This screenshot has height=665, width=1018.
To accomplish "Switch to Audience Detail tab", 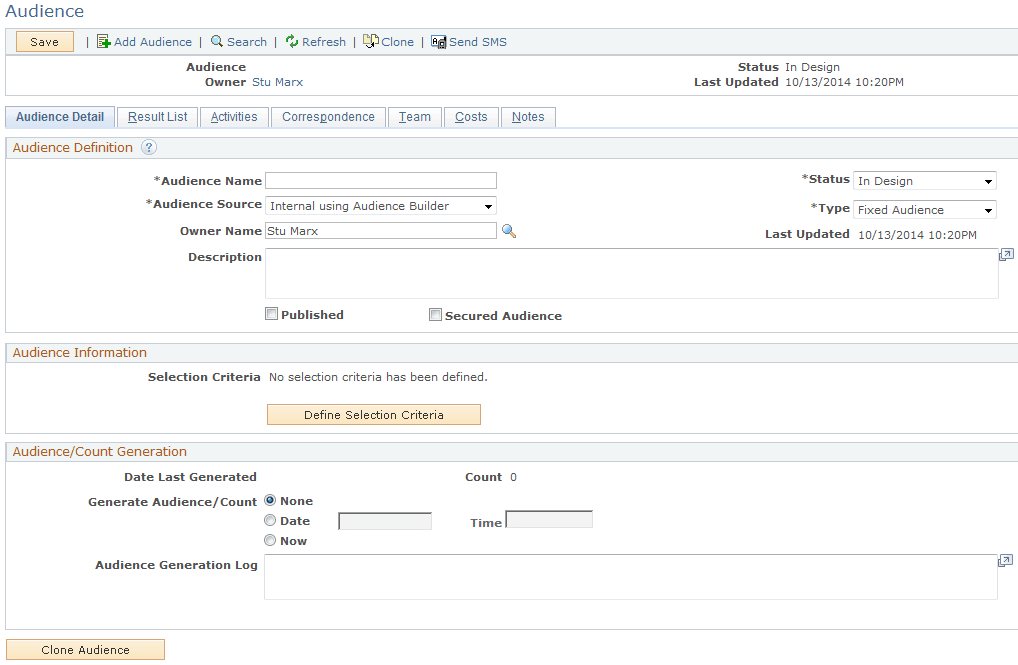I will tap(60, 117).
